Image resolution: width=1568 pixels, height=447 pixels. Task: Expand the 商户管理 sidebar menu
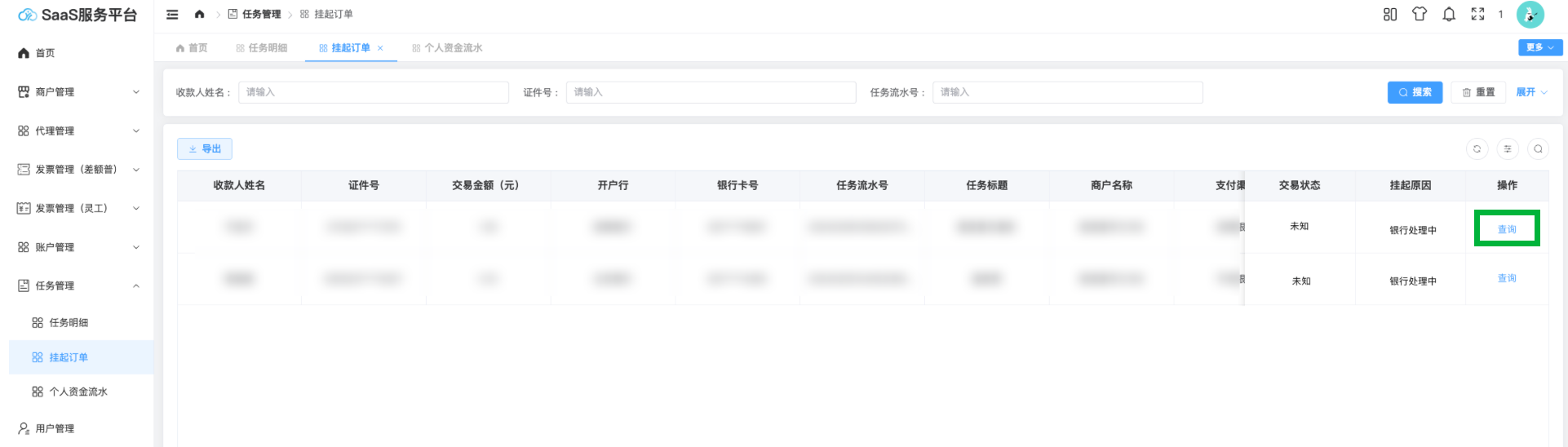(78, 92)
